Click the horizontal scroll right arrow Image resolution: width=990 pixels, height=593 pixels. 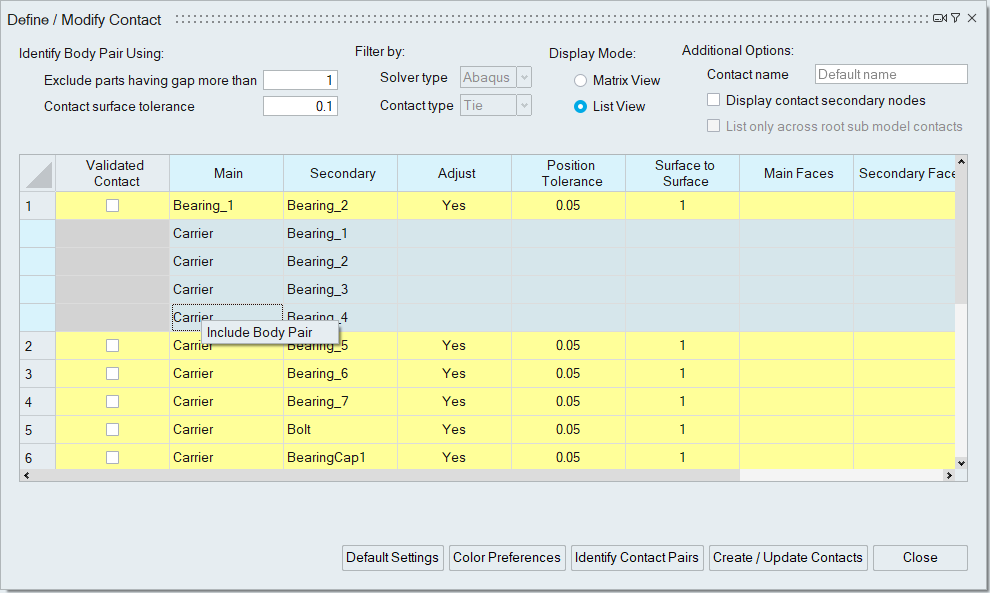[949, 476]
